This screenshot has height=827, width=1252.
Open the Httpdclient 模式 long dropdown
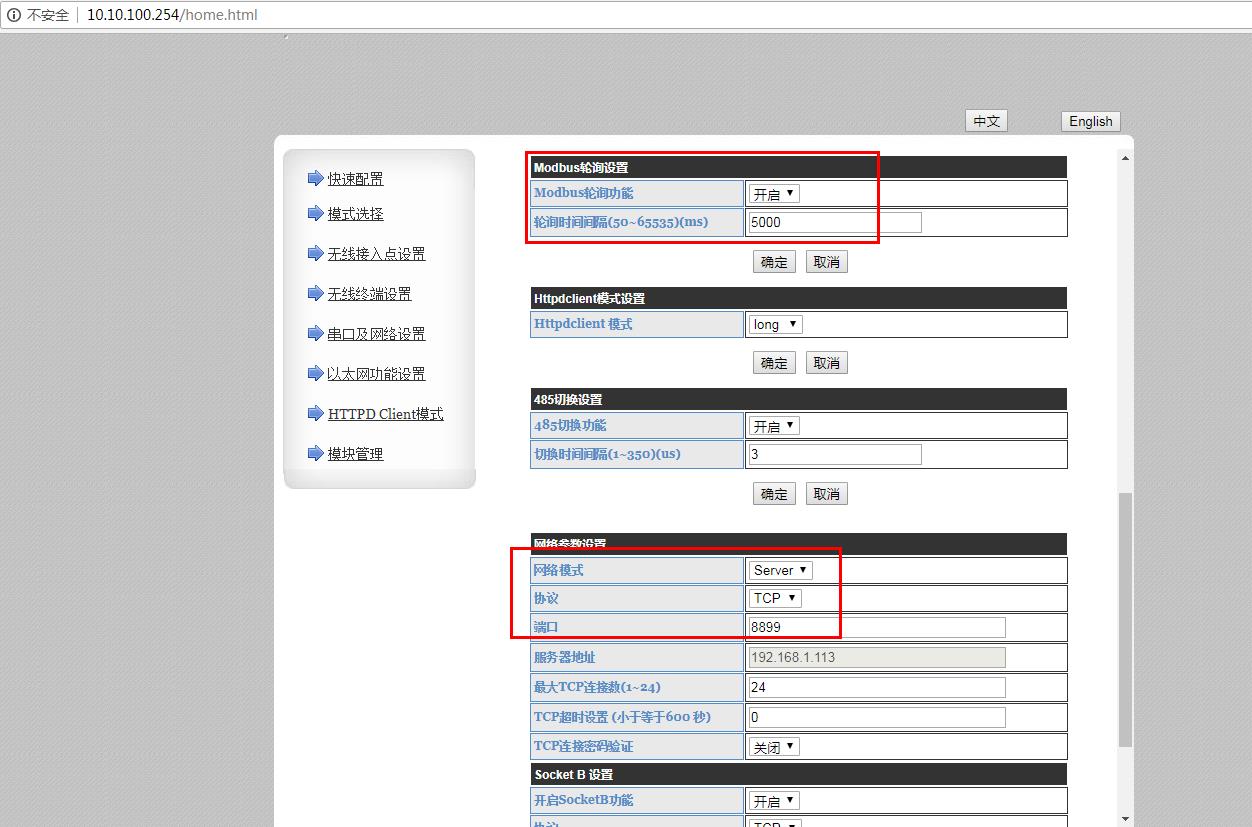point(775,324)
